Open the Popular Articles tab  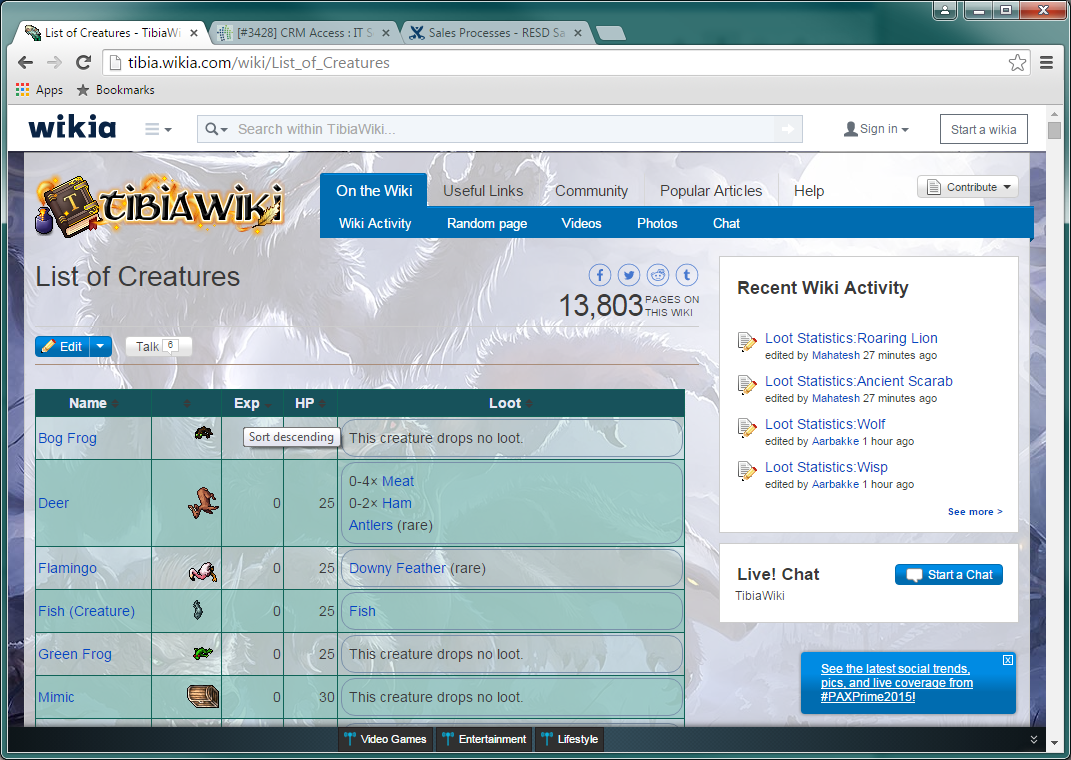[710, 191]
